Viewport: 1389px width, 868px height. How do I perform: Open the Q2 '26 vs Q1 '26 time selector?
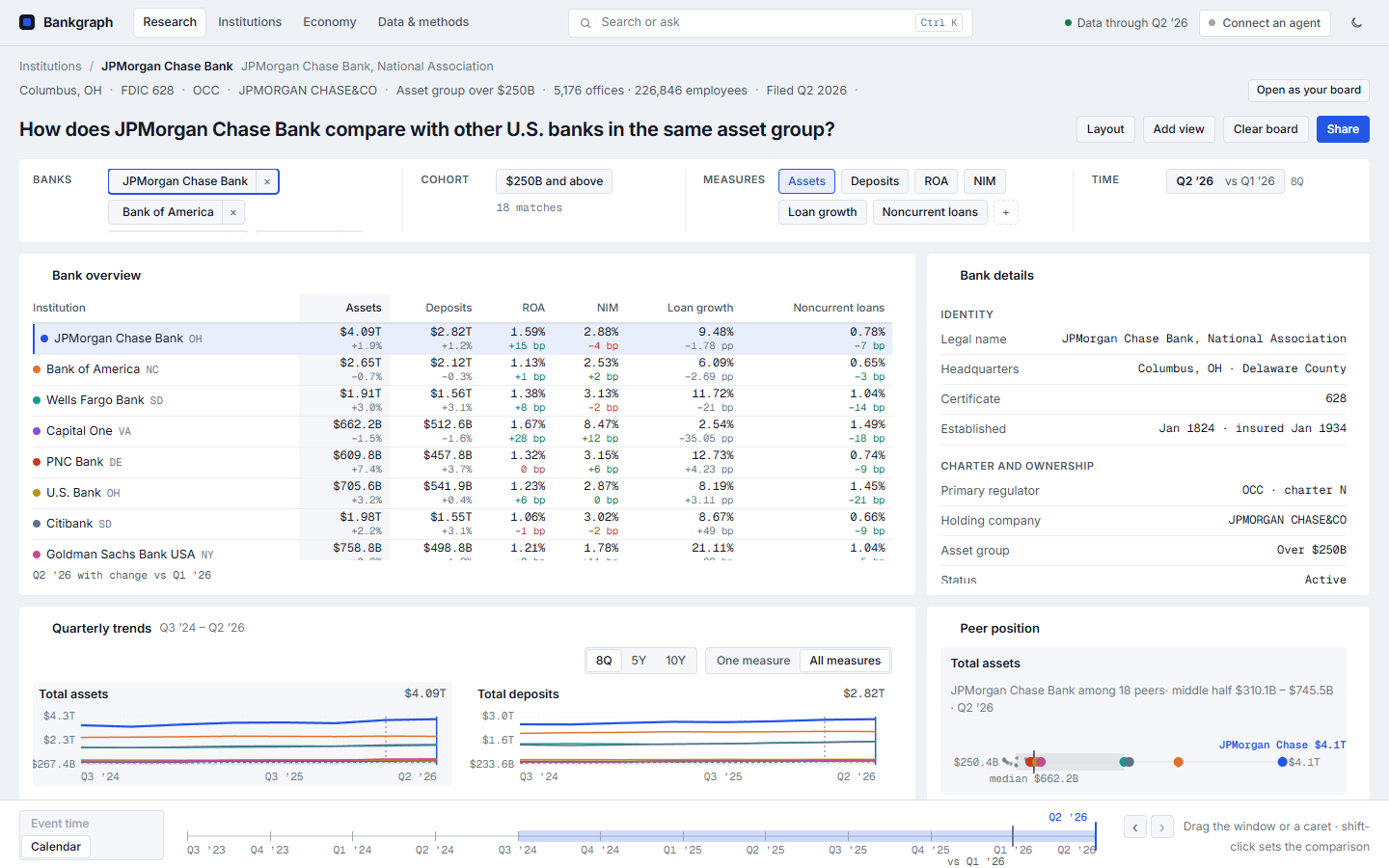[x=1225, y=181]
